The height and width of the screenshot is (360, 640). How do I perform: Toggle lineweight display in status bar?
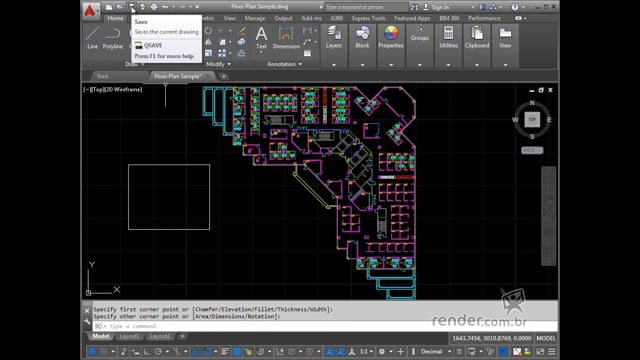coord(225,351)
